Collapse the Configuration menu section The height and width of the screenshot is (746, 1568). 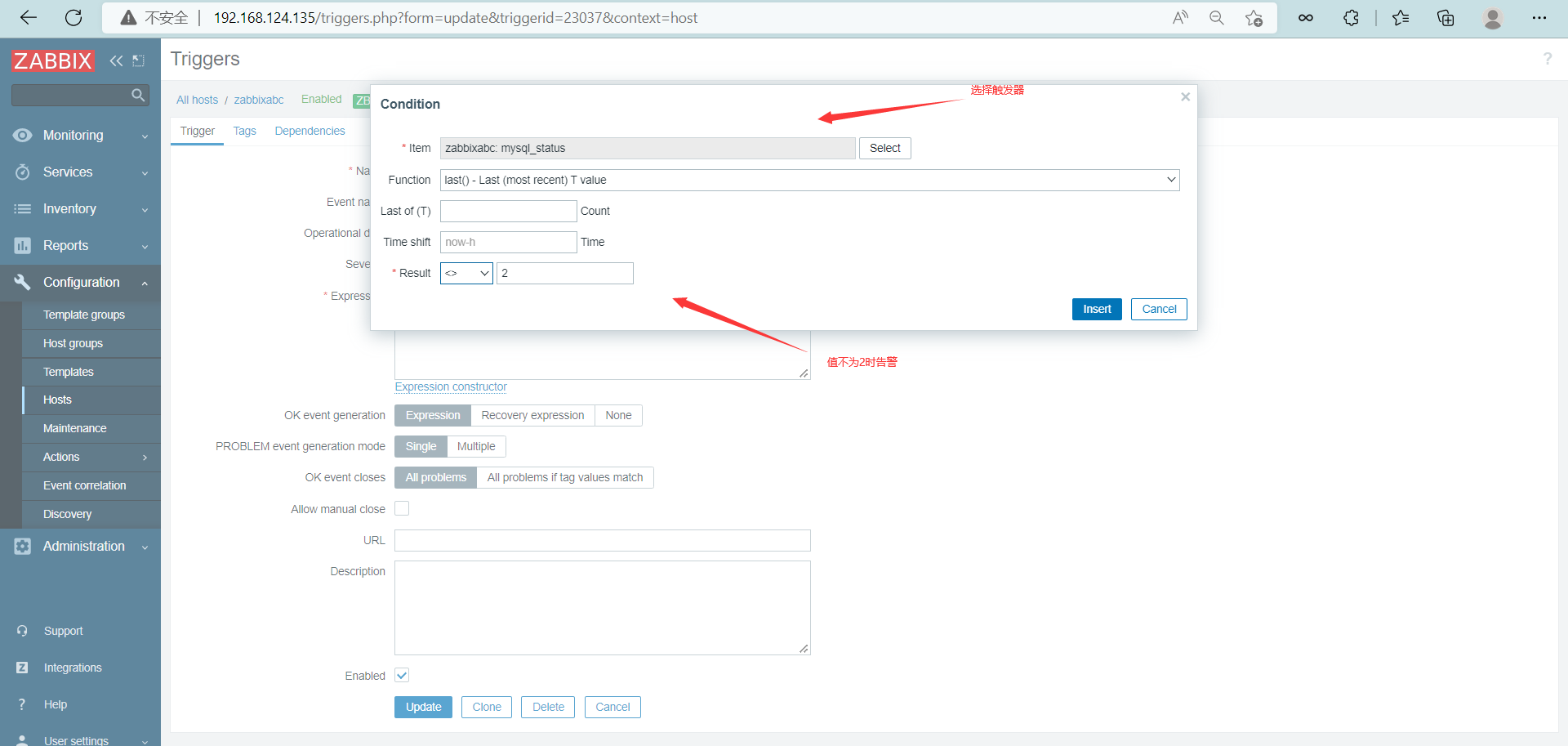(x=145, y=284)
